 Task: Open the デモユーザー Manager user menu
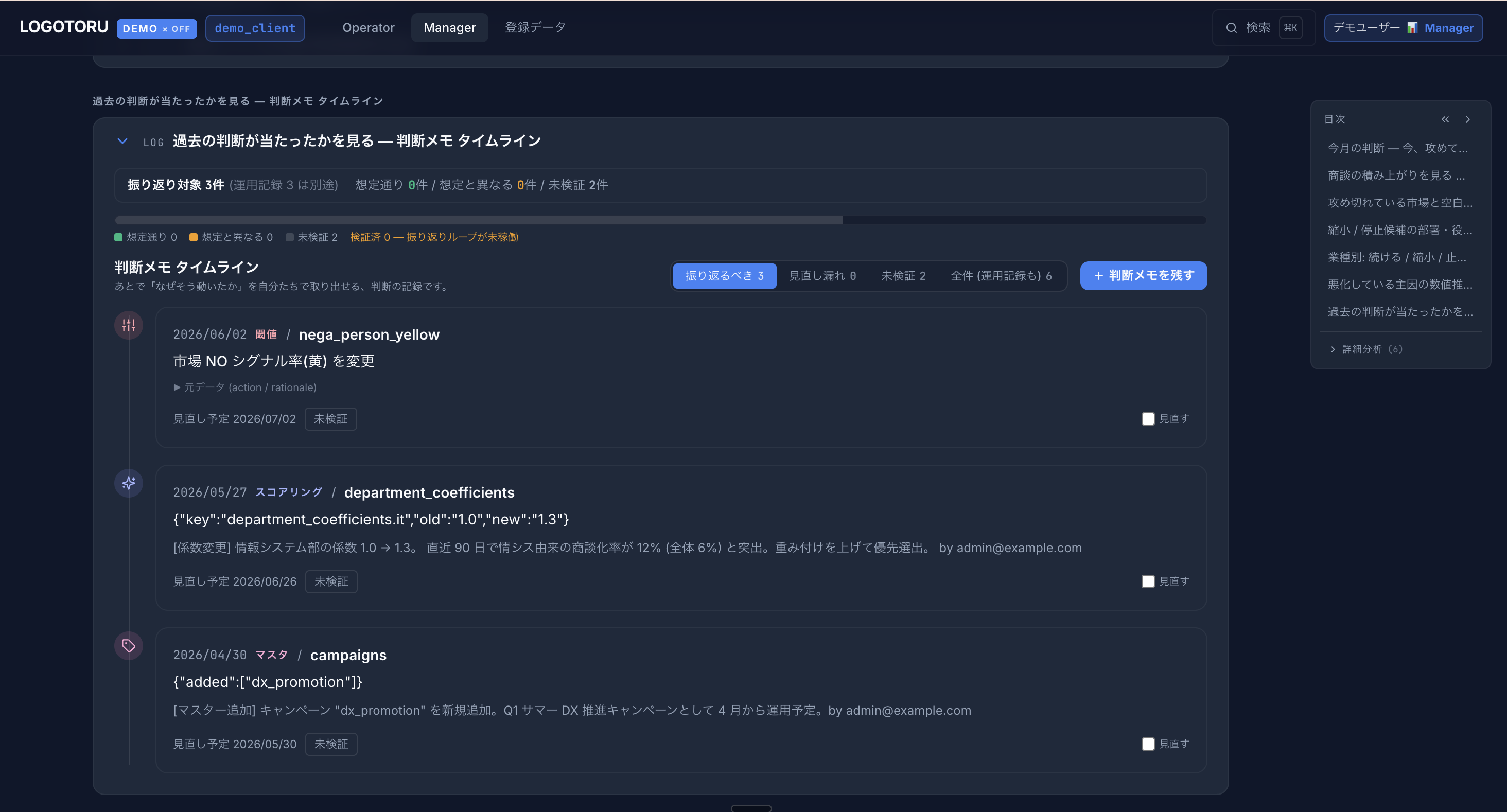point(1403,27)
